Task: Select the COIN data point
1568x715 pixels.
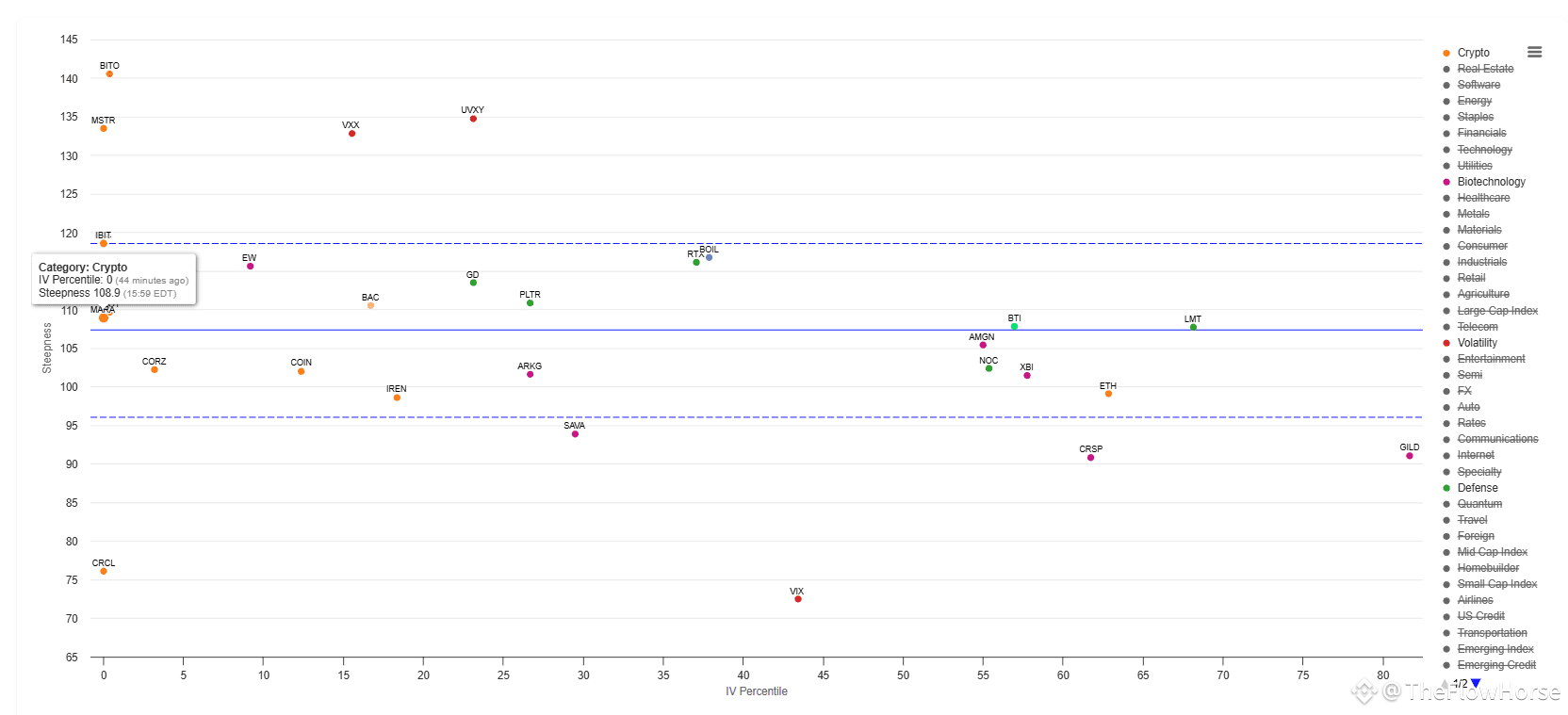Action: [302, 371]
